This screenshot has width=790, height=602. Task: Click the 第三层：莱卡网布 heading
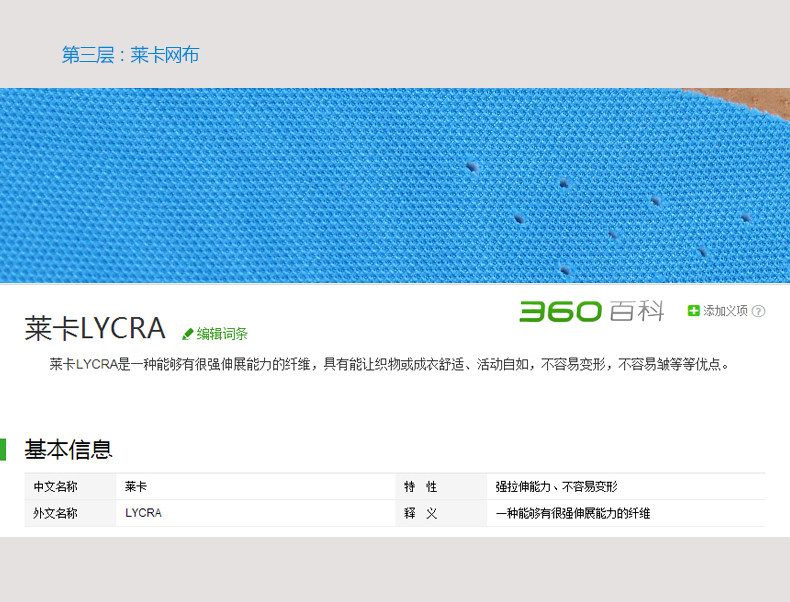(x=130, y=54)
